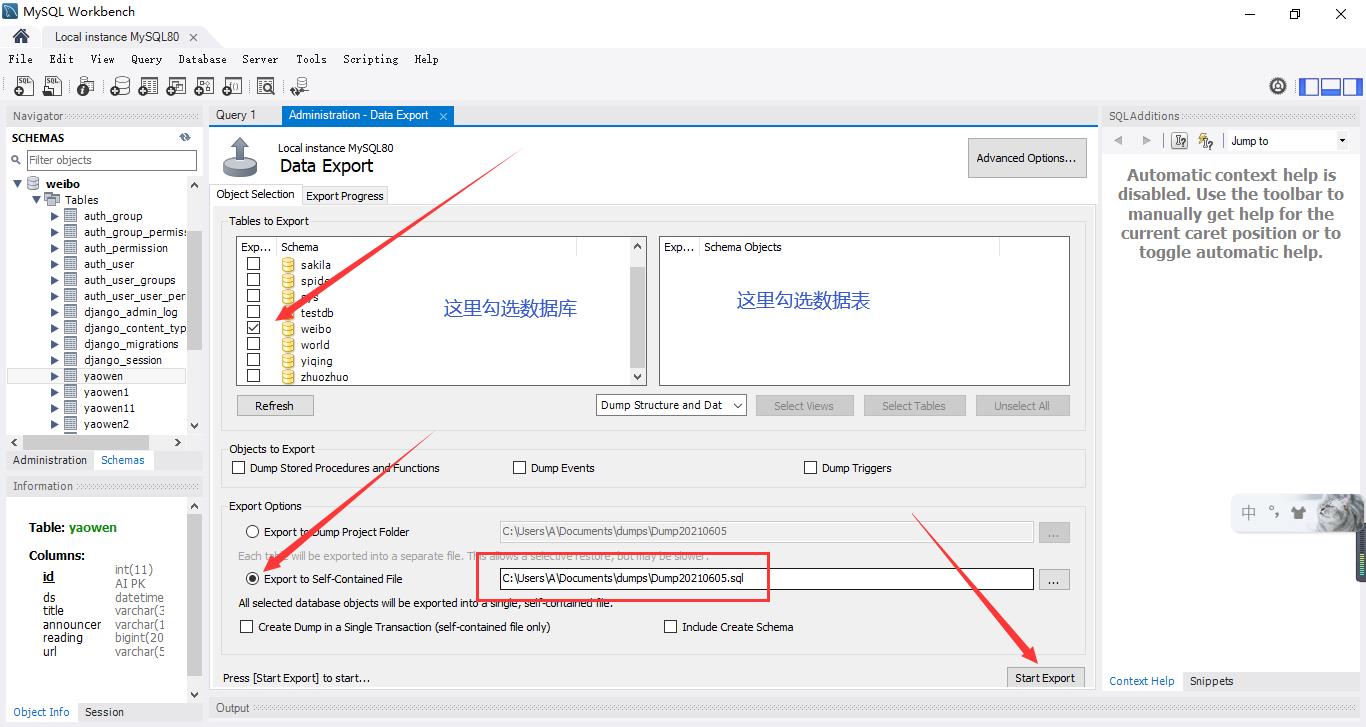This screenshot has width=1366, height=727.
Task: Select Export to Self-Contained File radio
Action: [252, 579]
